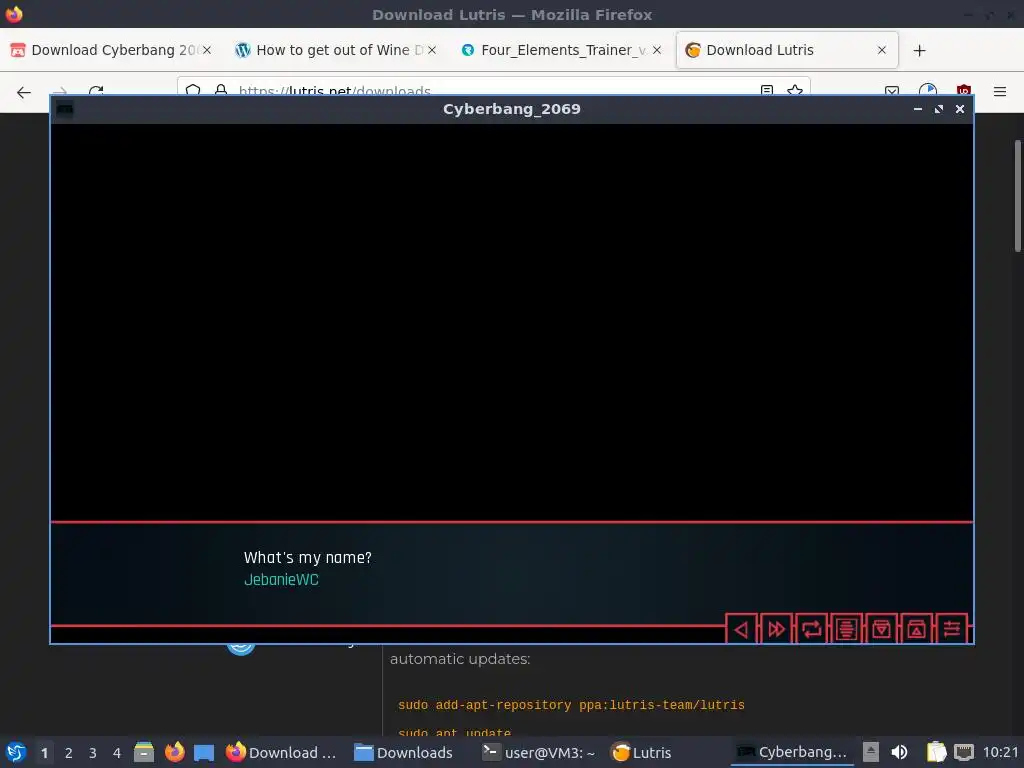
Task: Click the sudo add-apt-repository command text
Action: (x=571, y=705)
